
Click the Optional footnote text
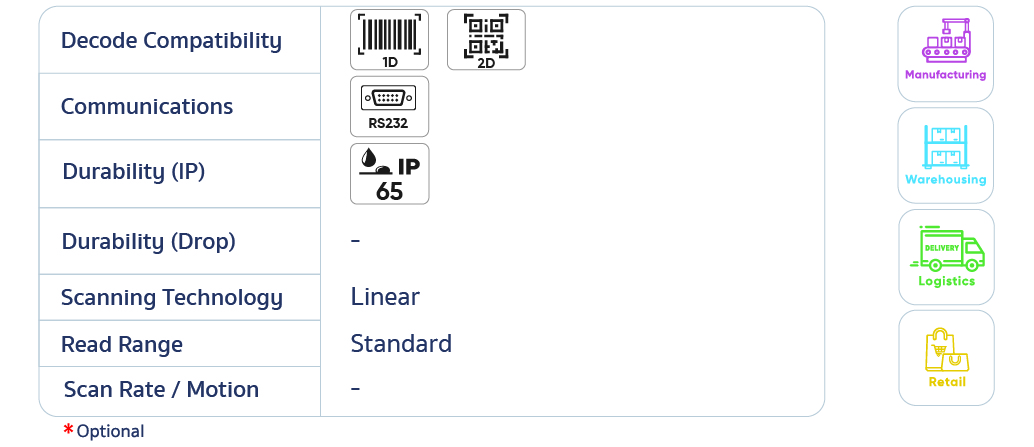pos(110,432)
